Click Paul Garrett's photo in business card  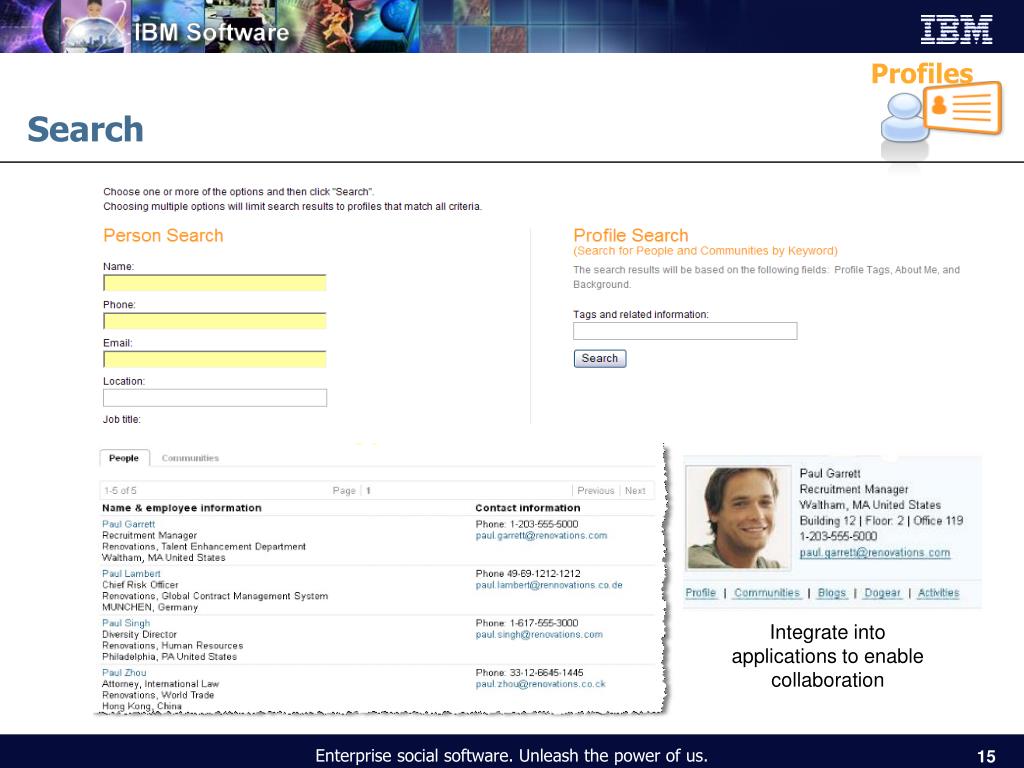coord(739,517)
